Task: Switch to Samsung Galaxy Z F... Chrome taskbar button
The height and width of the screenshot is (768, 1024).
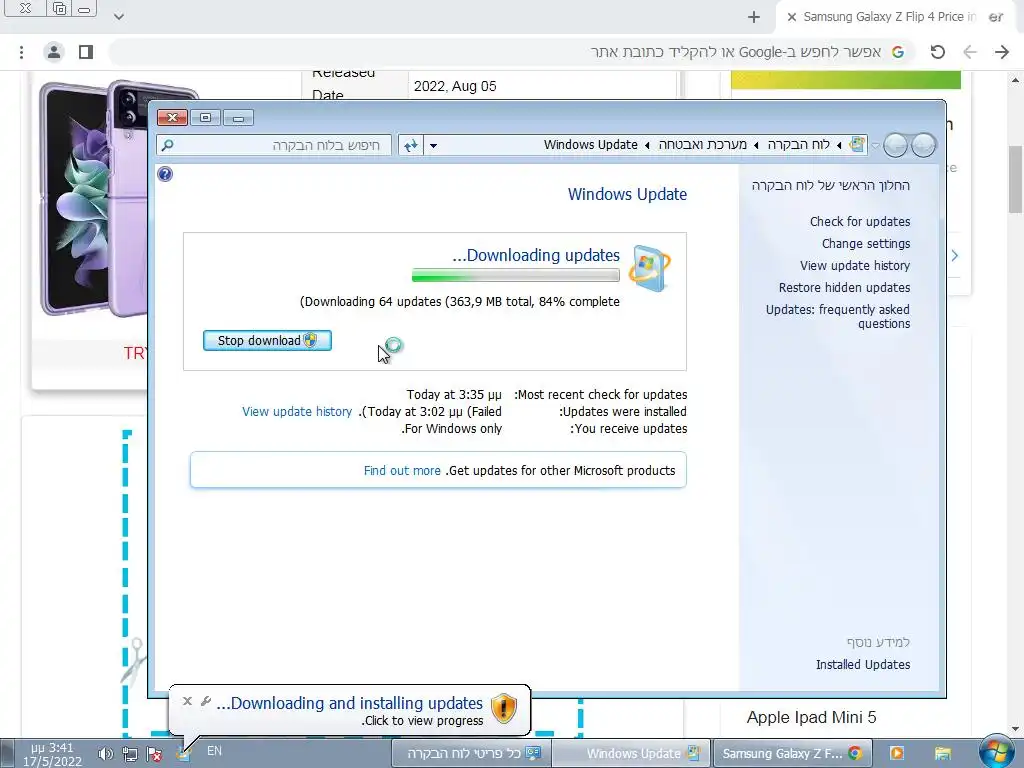Action: (x=793, y=753)
